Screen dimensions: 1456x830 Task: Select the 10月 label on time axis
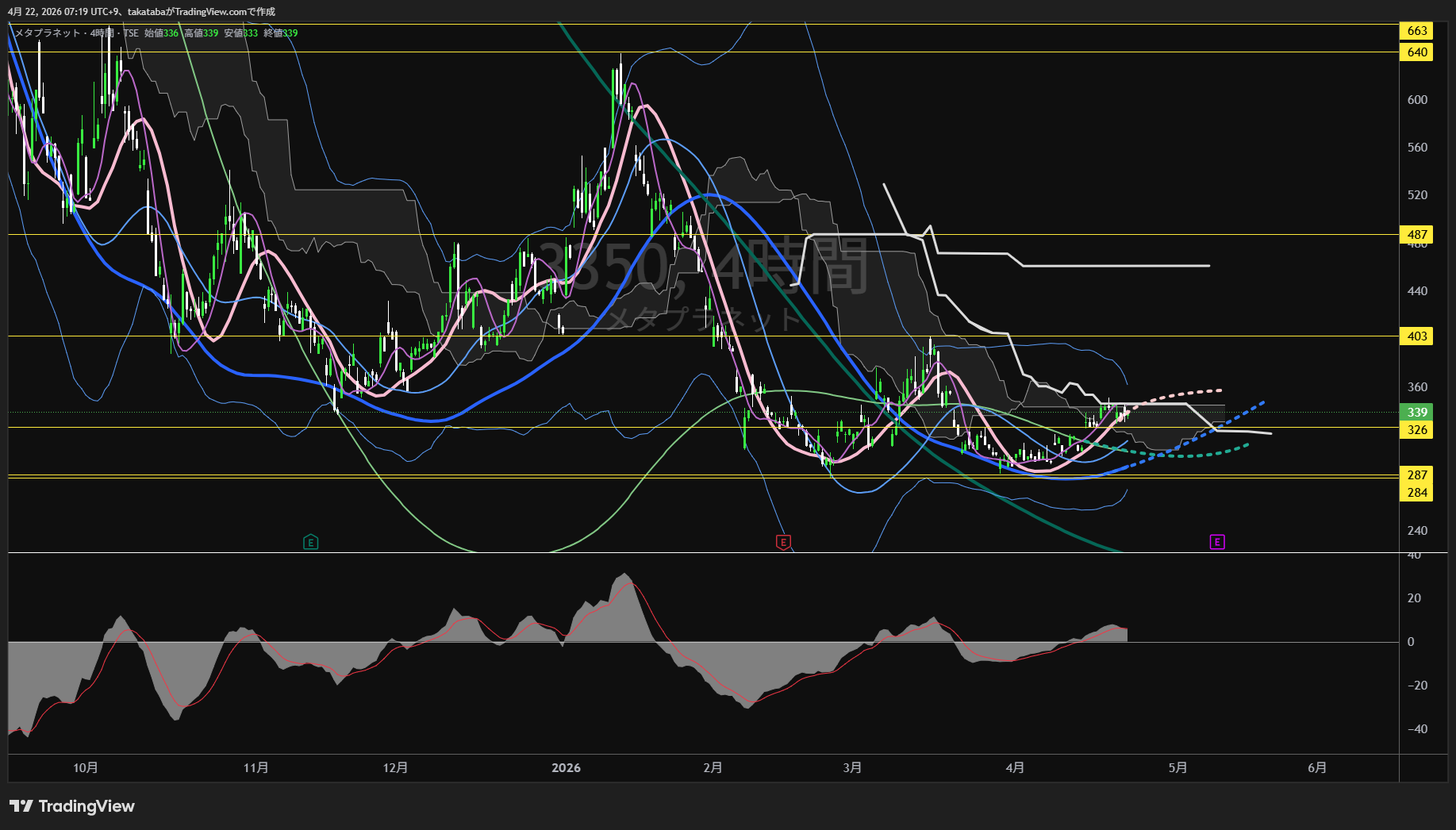(x=86, y=768)
